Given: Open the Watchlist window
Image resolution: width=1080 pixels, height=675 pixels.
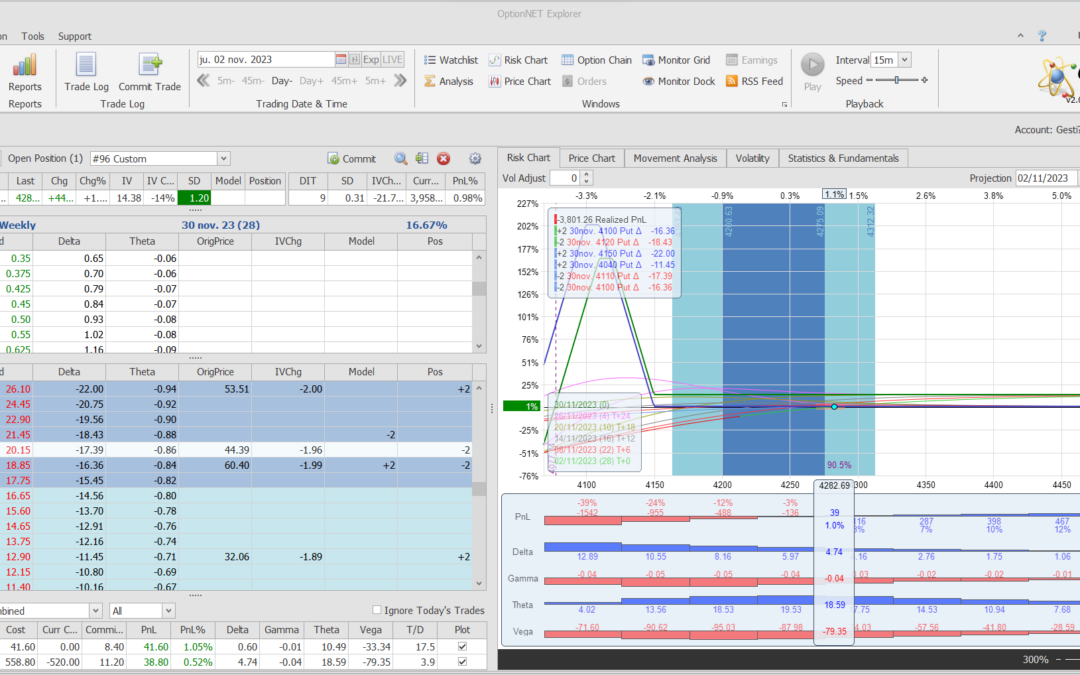Looking at the screenshot, I should [450, 60].
